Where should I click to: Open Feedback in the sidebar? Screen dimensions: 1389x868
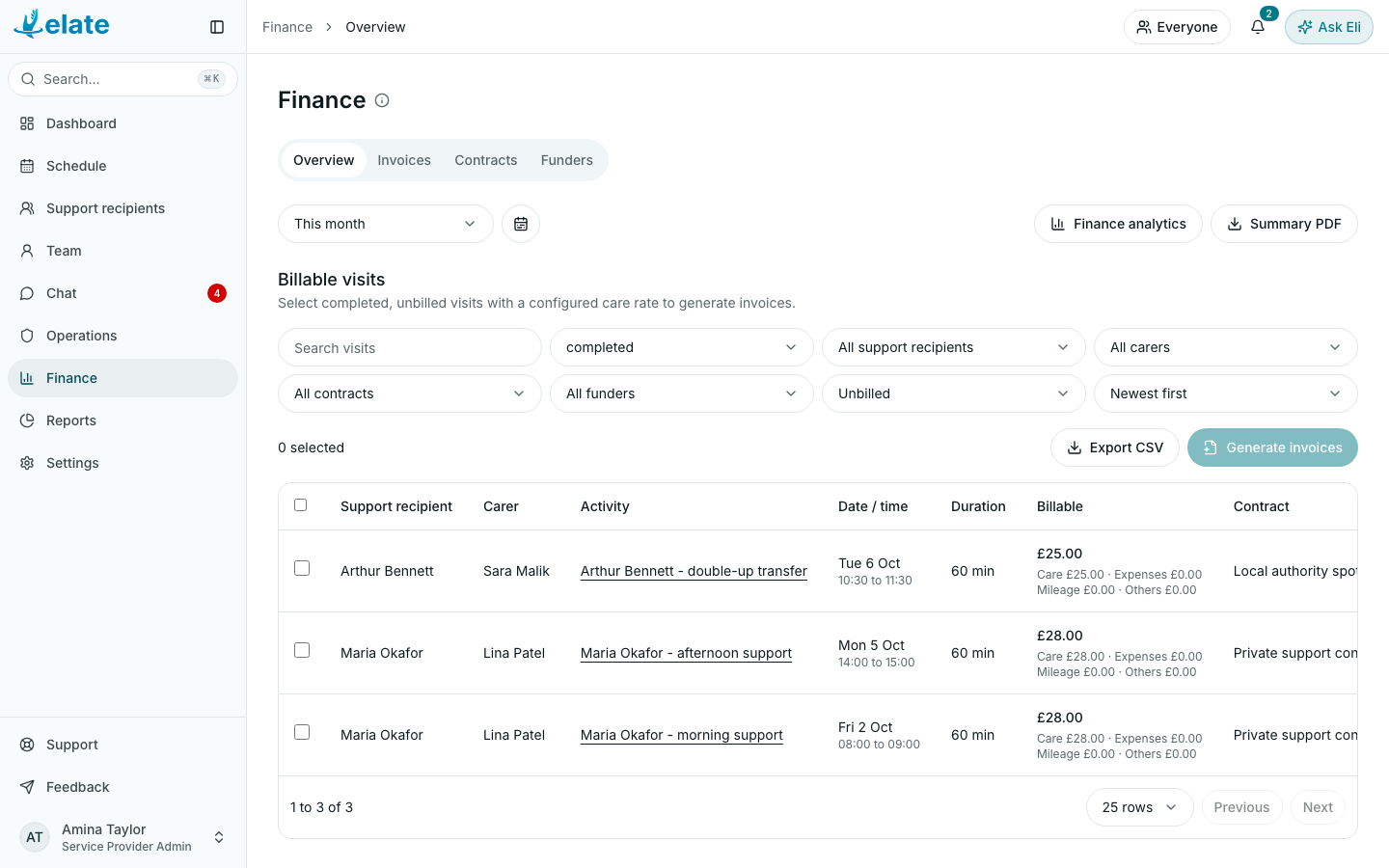123,787
